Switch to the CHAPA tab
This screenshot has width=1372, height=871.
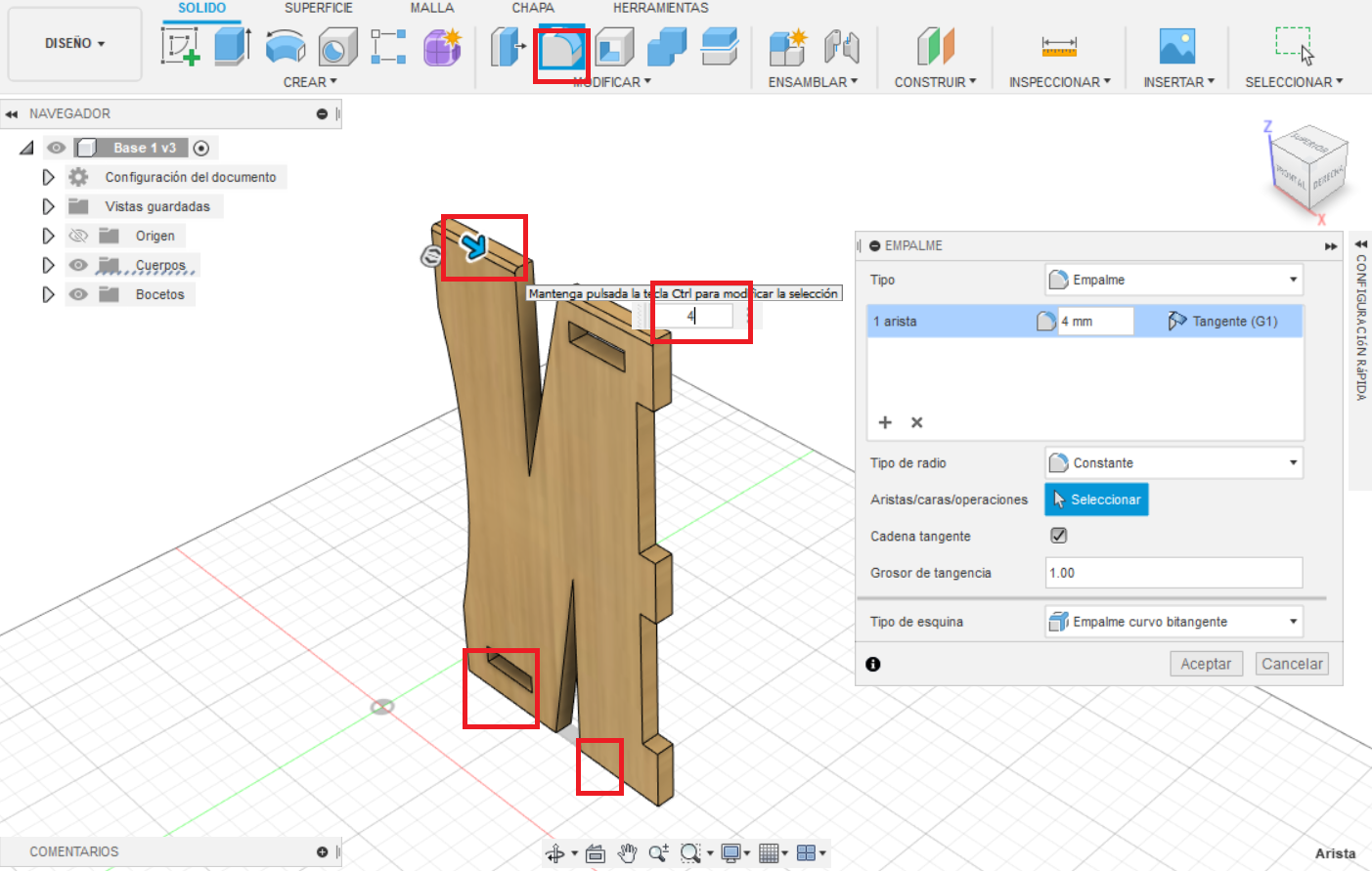[x=533, y=8]
